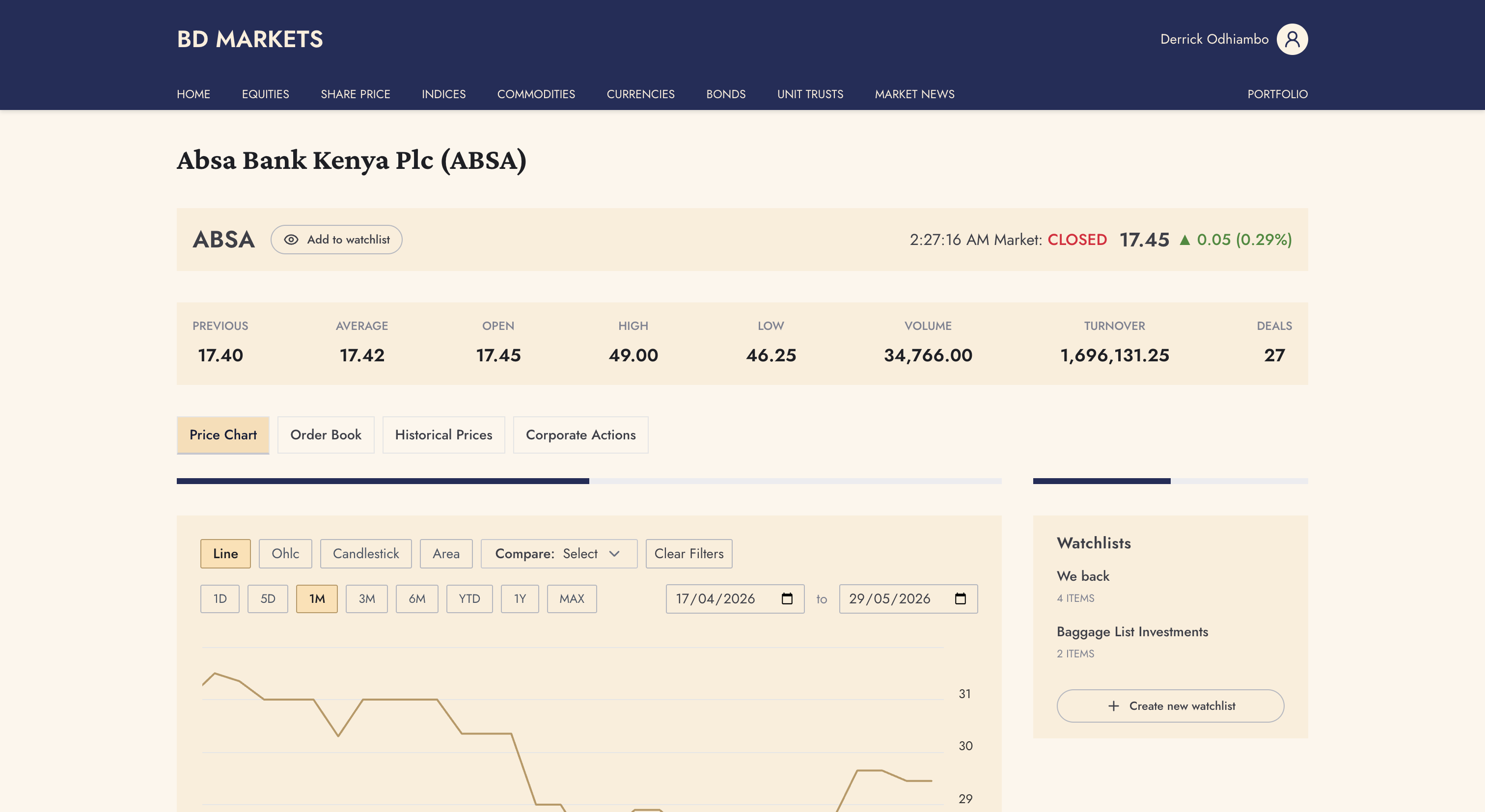
Task: Click the eye icon in Add to watchlist
Action: [291, 240]
